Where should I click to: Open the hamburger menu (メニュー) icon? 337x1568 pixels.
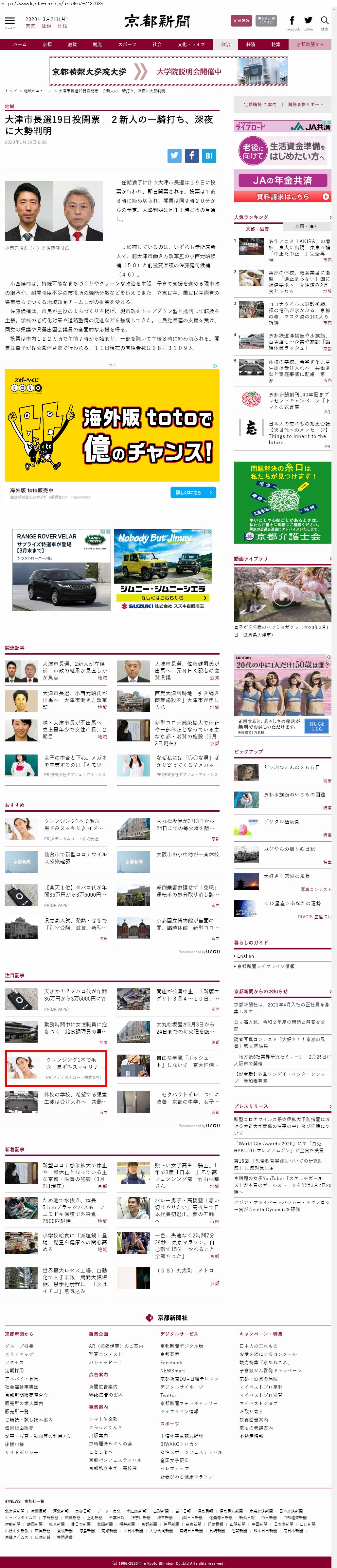pos(10,21)
